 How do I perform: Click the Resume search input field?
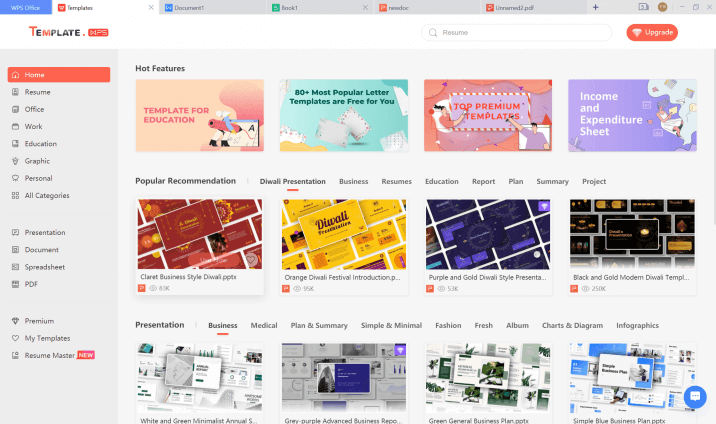click(x=520, y=33)
